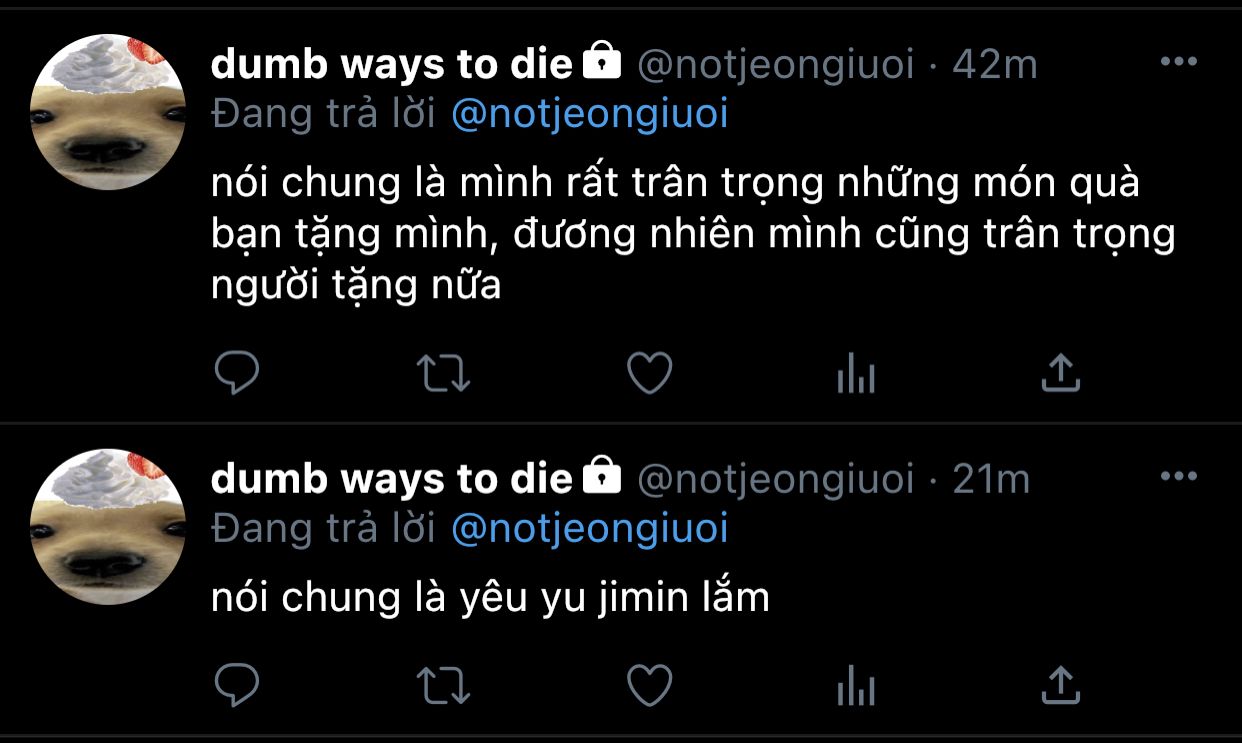Open more options on the 21m tweet
This screenshot has height=743, width=1242.
(x=1178, y=477)
